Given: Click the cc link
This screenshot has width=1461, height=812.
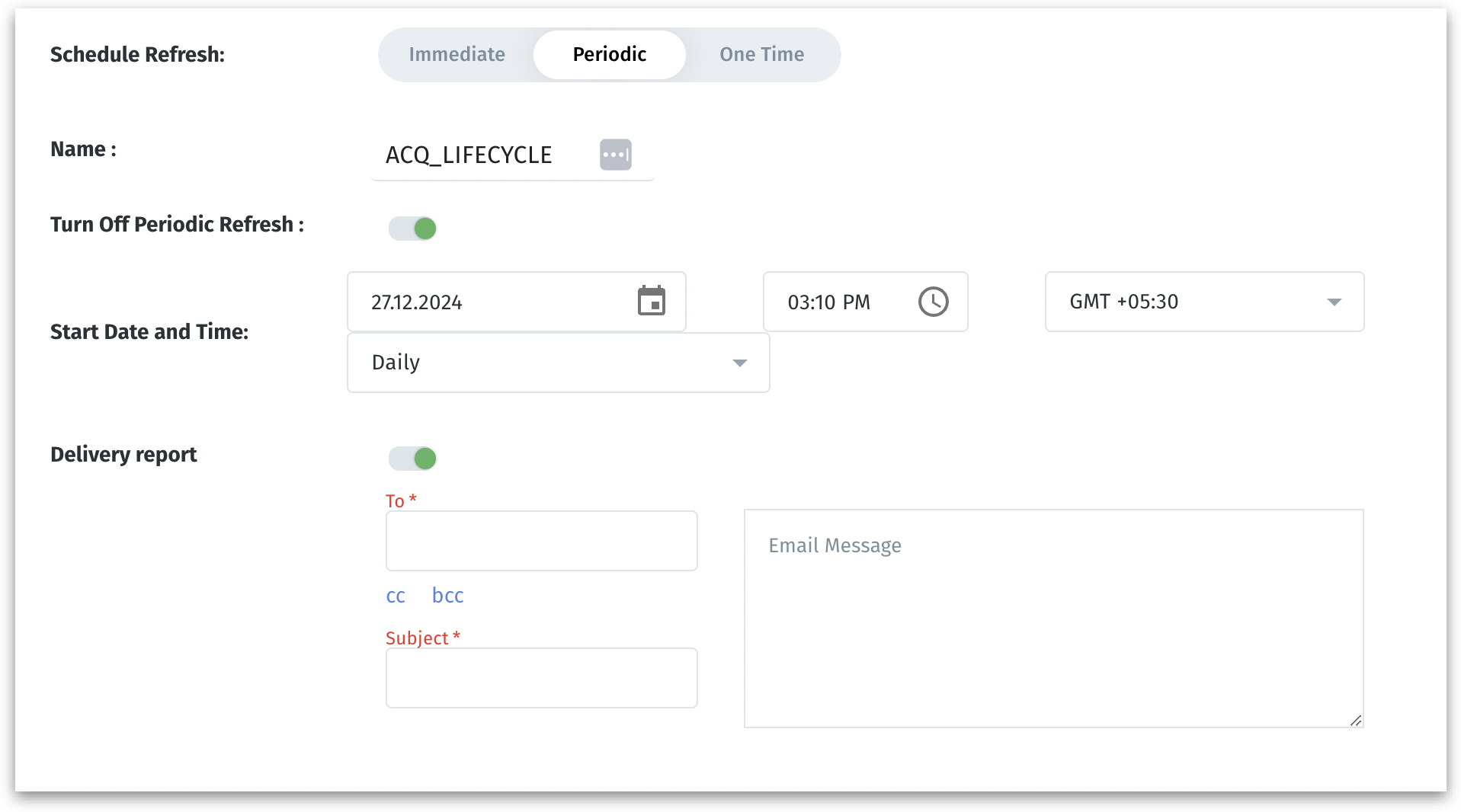Looking at the screenshot, I should [396, 596].
